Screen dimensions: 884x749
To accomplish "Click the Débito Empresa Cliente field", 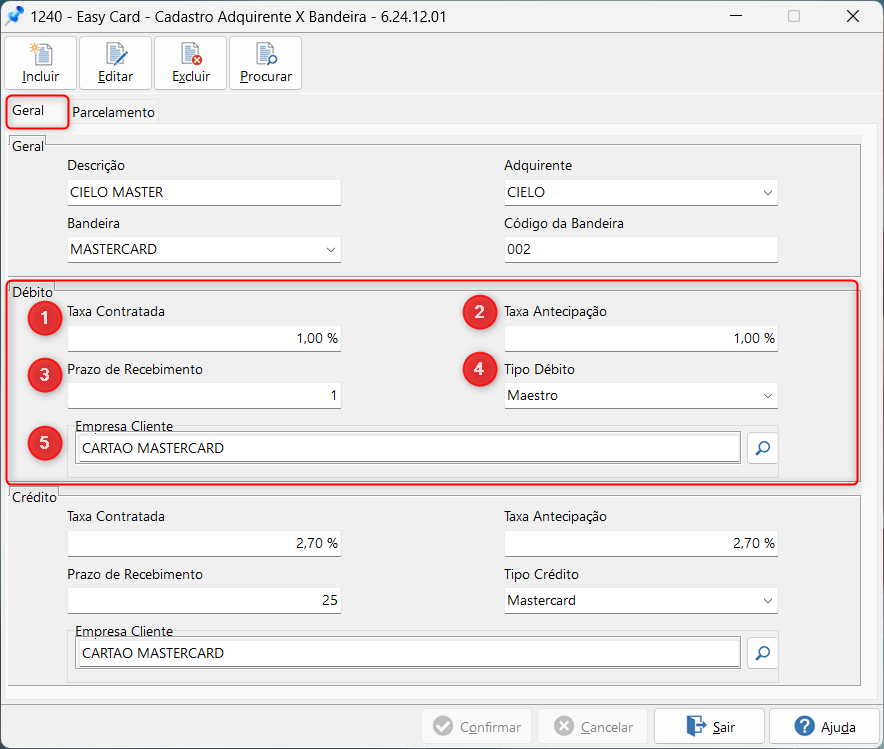I will 410,448.
